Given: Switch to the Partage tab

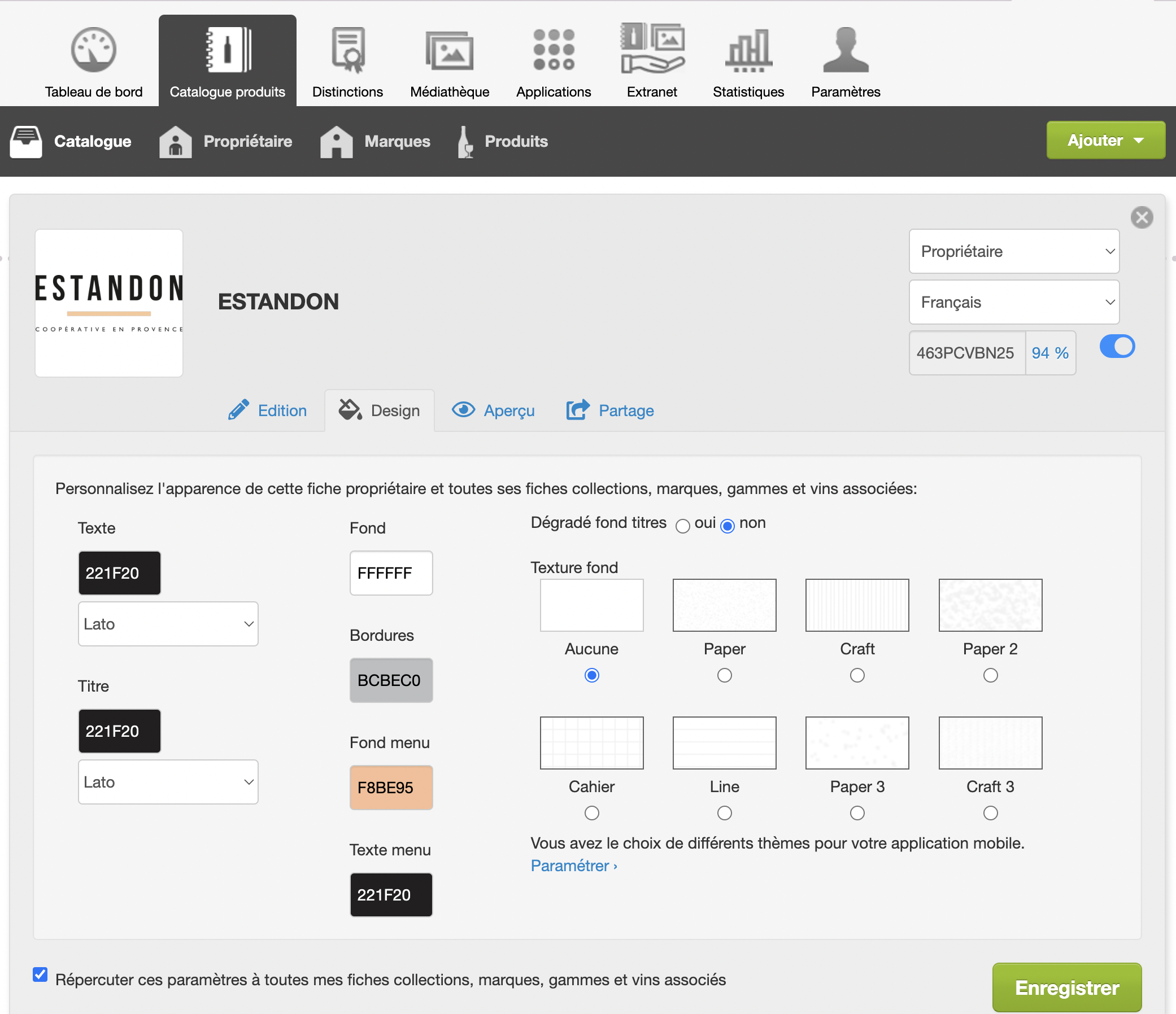Looking at the screenshot, I should pos(610,410).
